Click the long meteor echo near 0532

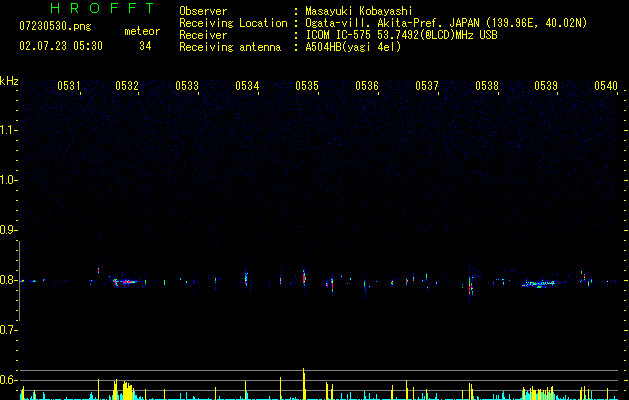coord(126,282)
